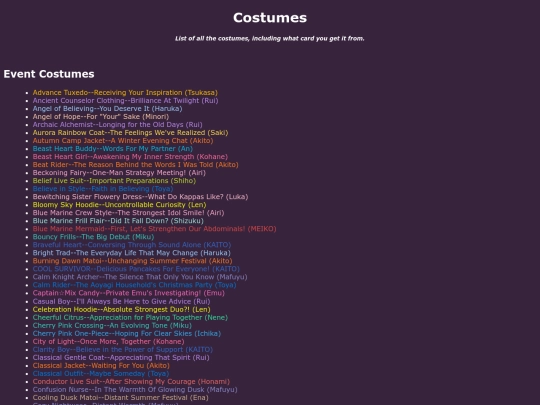Select Belief Live Suit--Important Preparations link
Screen dimensions: 540x405
(114, 181)
